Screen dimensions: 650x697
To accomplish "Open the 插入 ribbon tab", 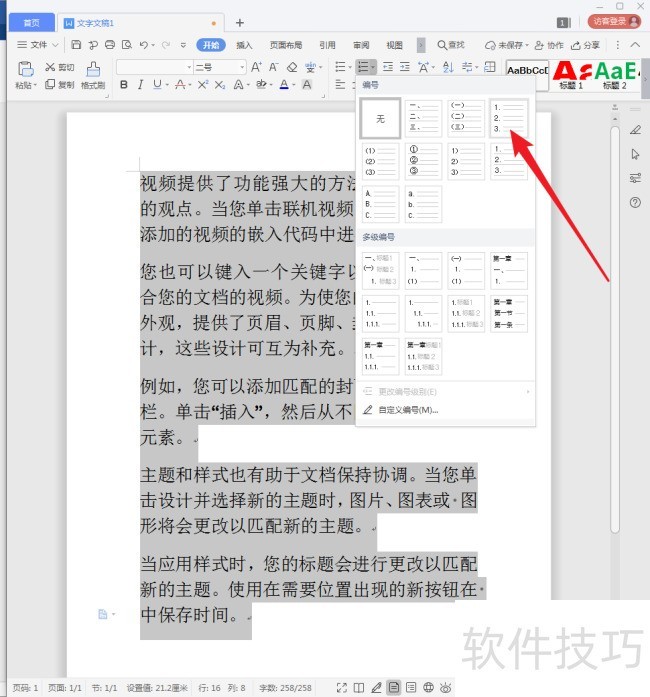I will (244, 45).
